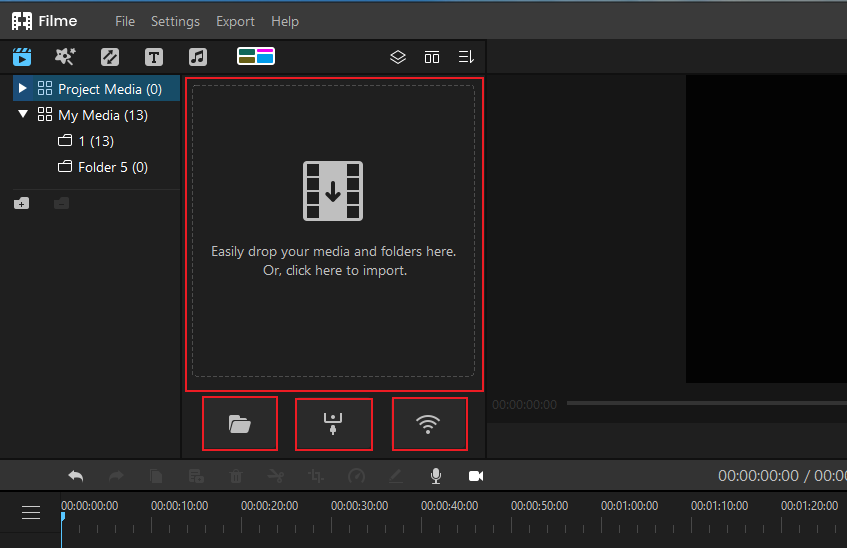Open the File menu
The image size is (847, 548).
[125, 21]
